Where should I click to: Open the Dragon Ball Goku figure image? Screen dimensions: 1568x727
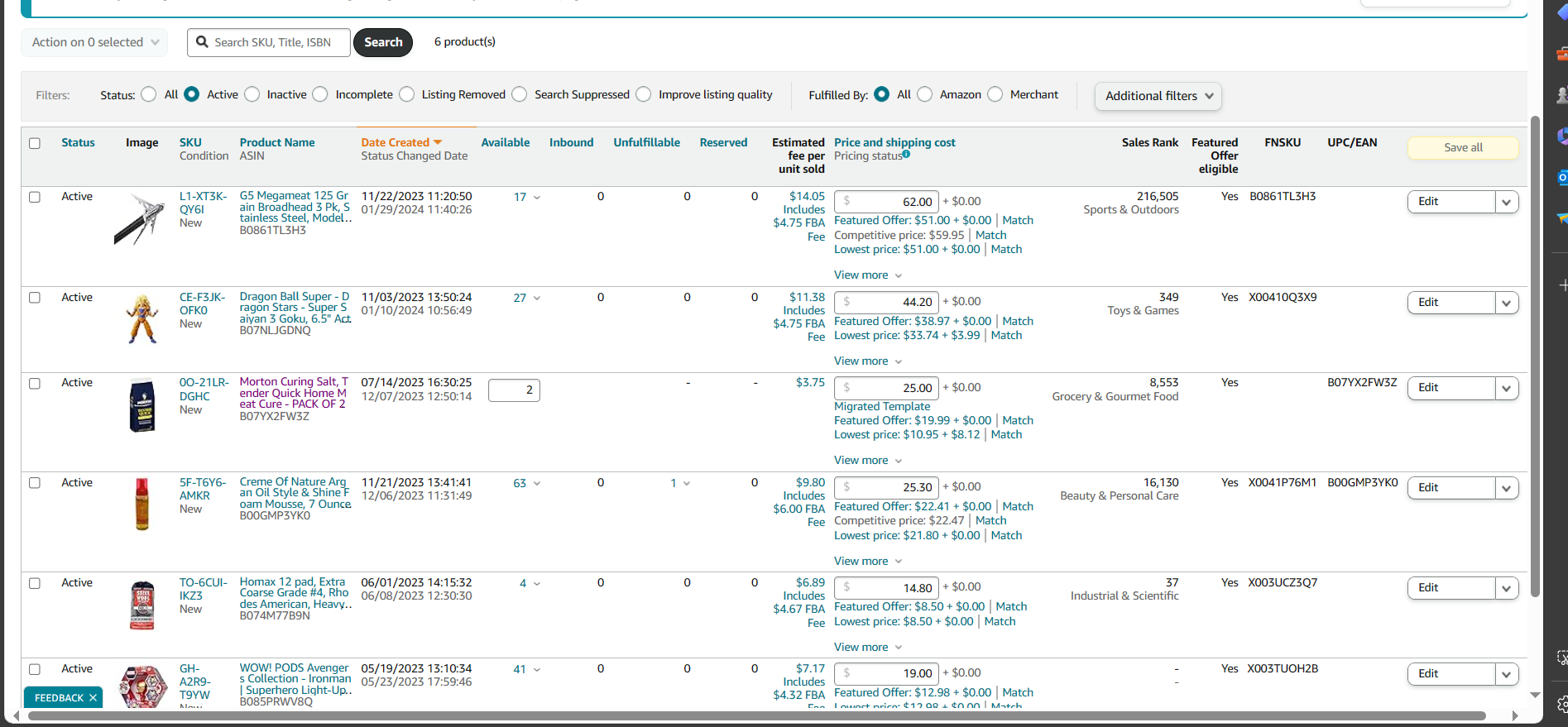[x=142, y=318]
